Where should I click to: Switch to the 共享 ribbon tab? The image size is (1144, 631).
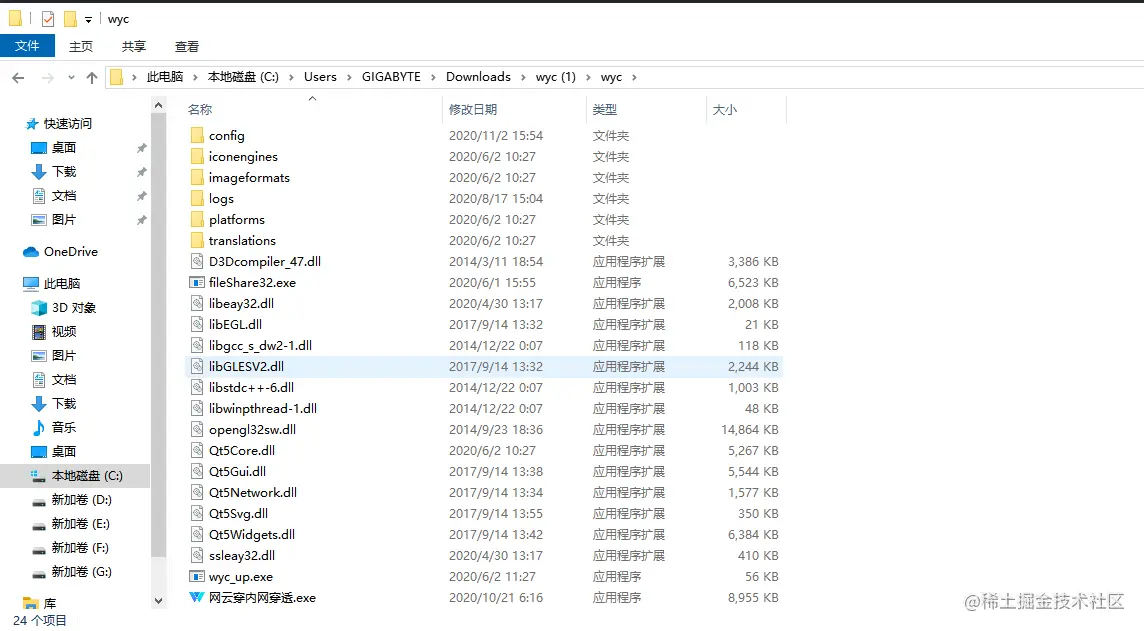(133, 45)
